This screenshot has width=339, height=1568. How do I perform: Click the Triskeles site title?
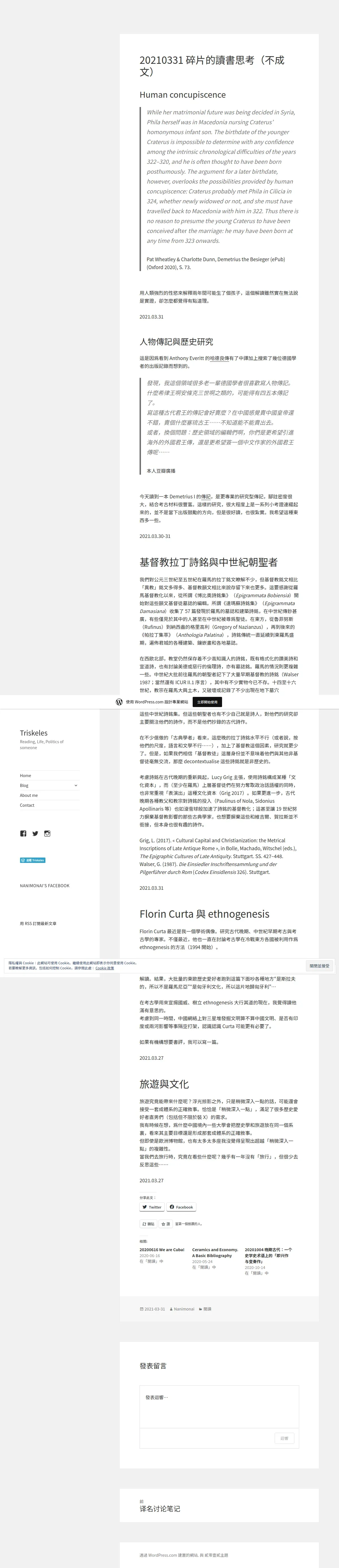click(33, 733)
